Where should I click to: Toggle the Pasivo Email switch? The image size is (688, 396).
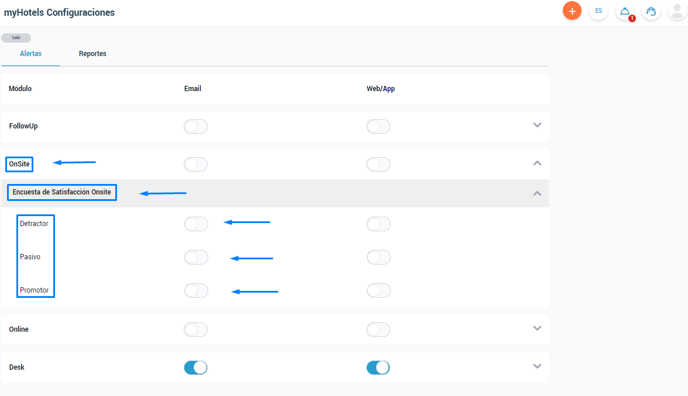196,257
